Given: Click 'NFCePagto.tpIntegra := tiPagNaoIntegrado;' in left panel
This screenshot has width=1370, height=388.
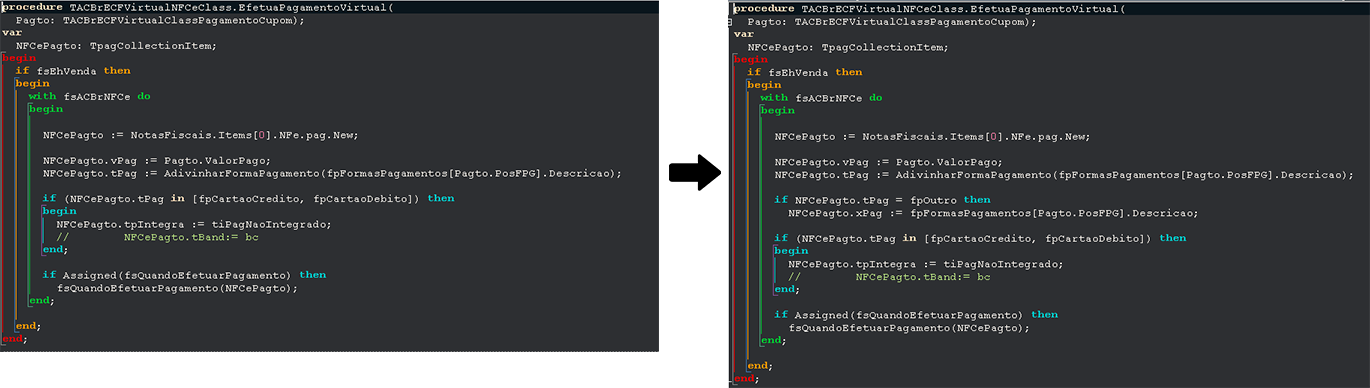Looking at the screenshot, I should pyautogui.click(x=194, y=224).
